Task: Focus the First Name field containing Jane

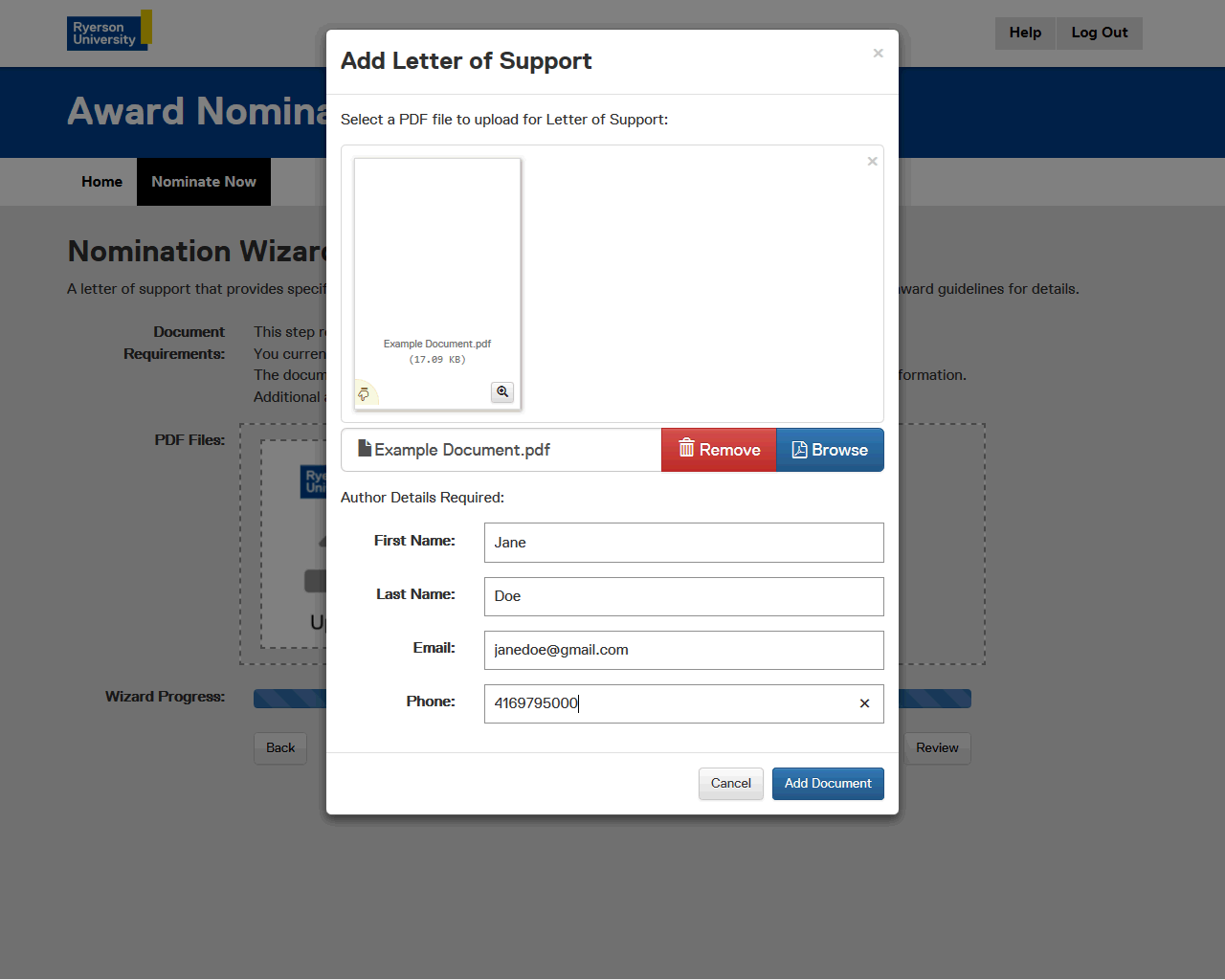Action: 683,543
